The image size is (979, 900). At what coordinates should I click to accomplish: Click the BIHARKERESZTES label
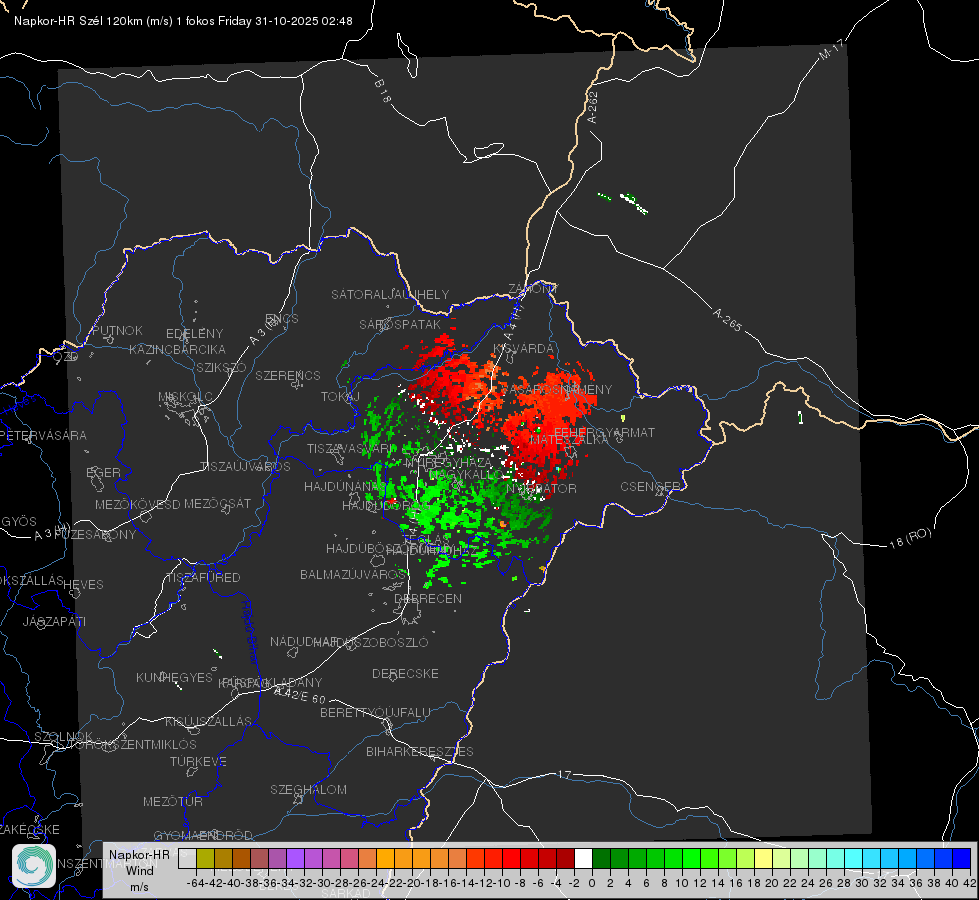[420, 751]
